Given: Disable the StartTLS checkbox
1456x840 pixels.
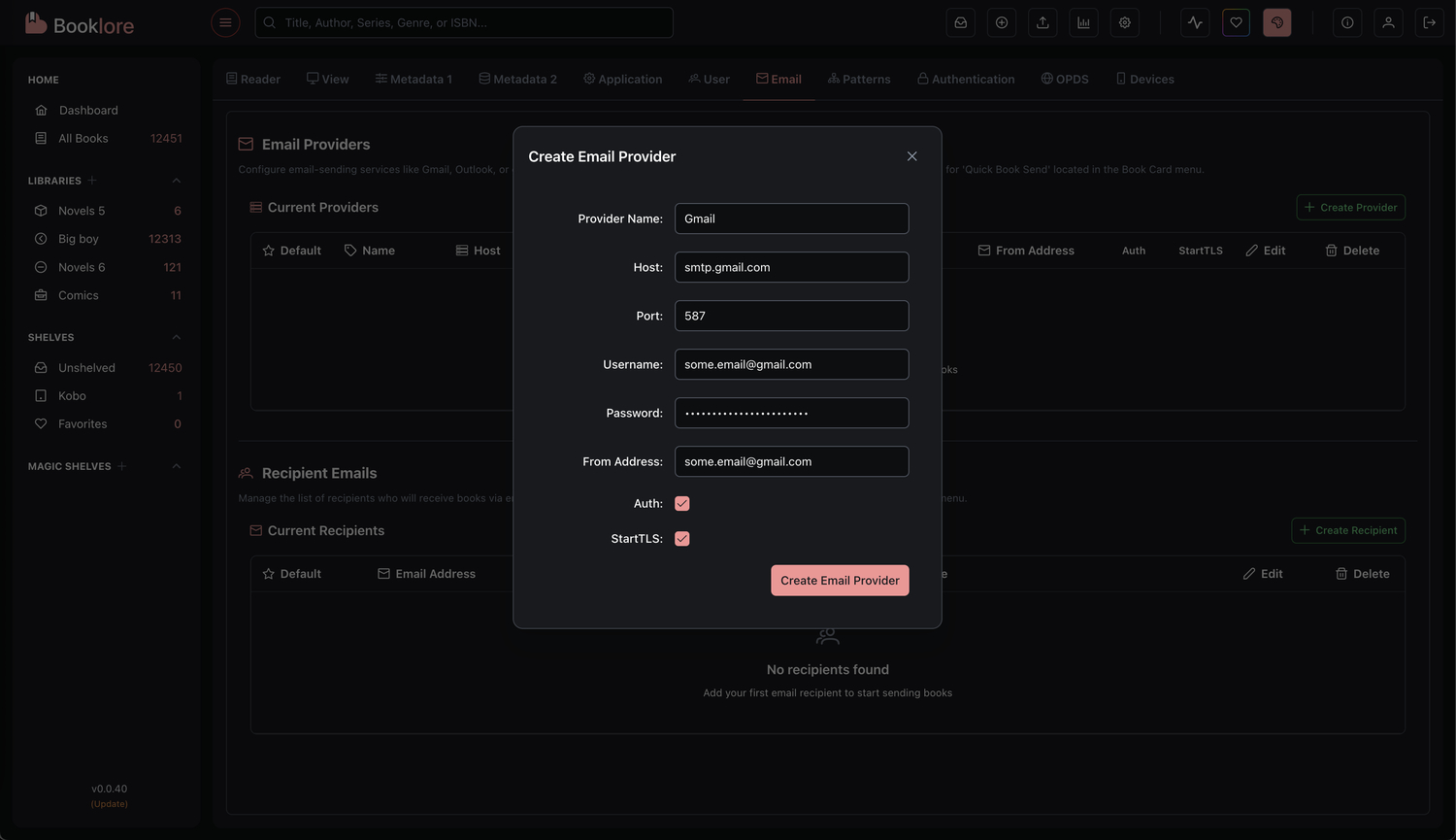Looking at the screenshot, I should point(682,538).
